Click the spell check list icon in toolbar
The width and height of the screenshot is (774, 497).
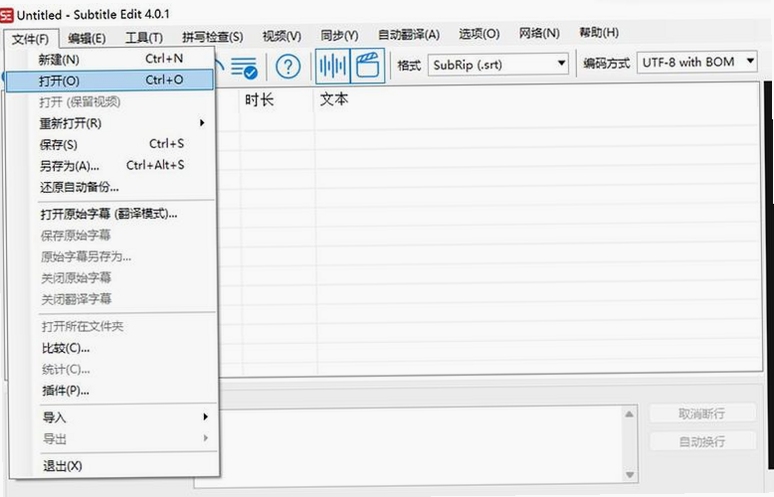[244, 68]
